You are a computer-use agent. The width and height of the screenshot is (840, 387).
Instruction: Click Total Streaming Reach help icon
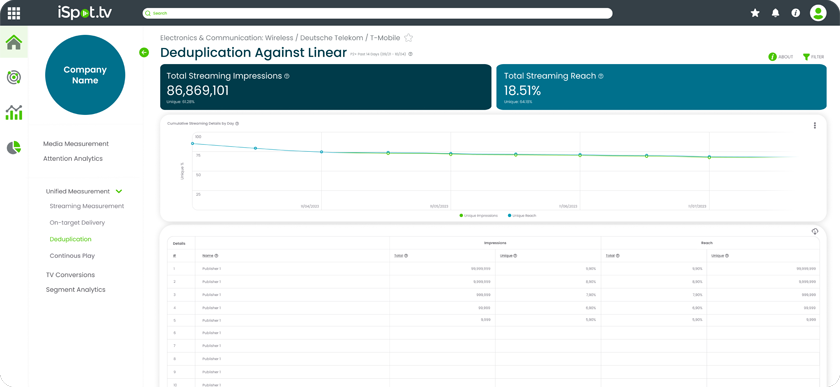[x=601, y=76]
